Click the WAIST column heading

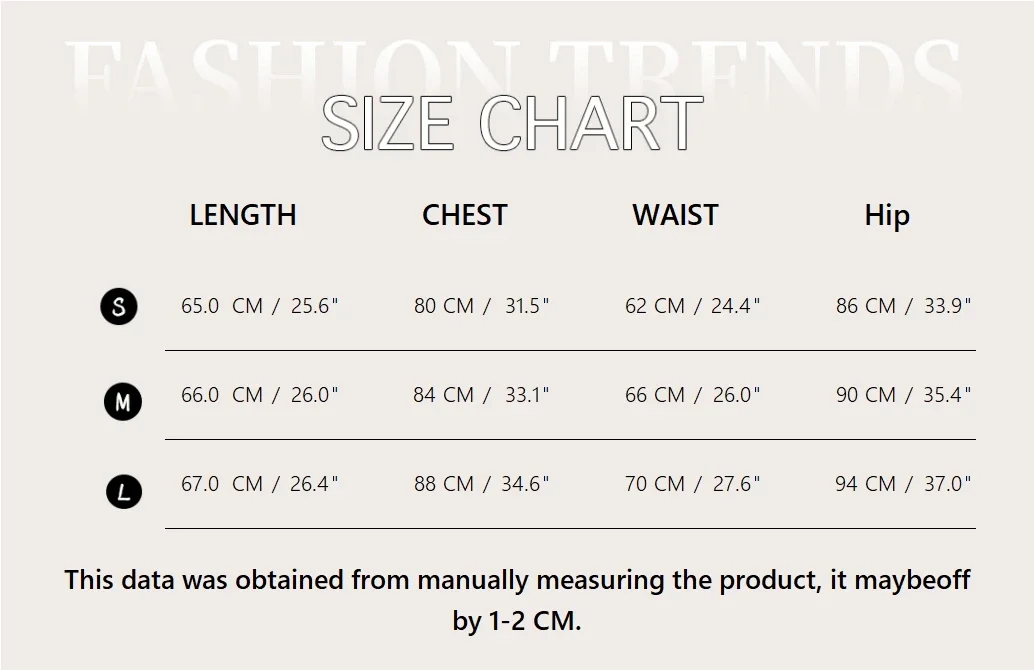675,215
